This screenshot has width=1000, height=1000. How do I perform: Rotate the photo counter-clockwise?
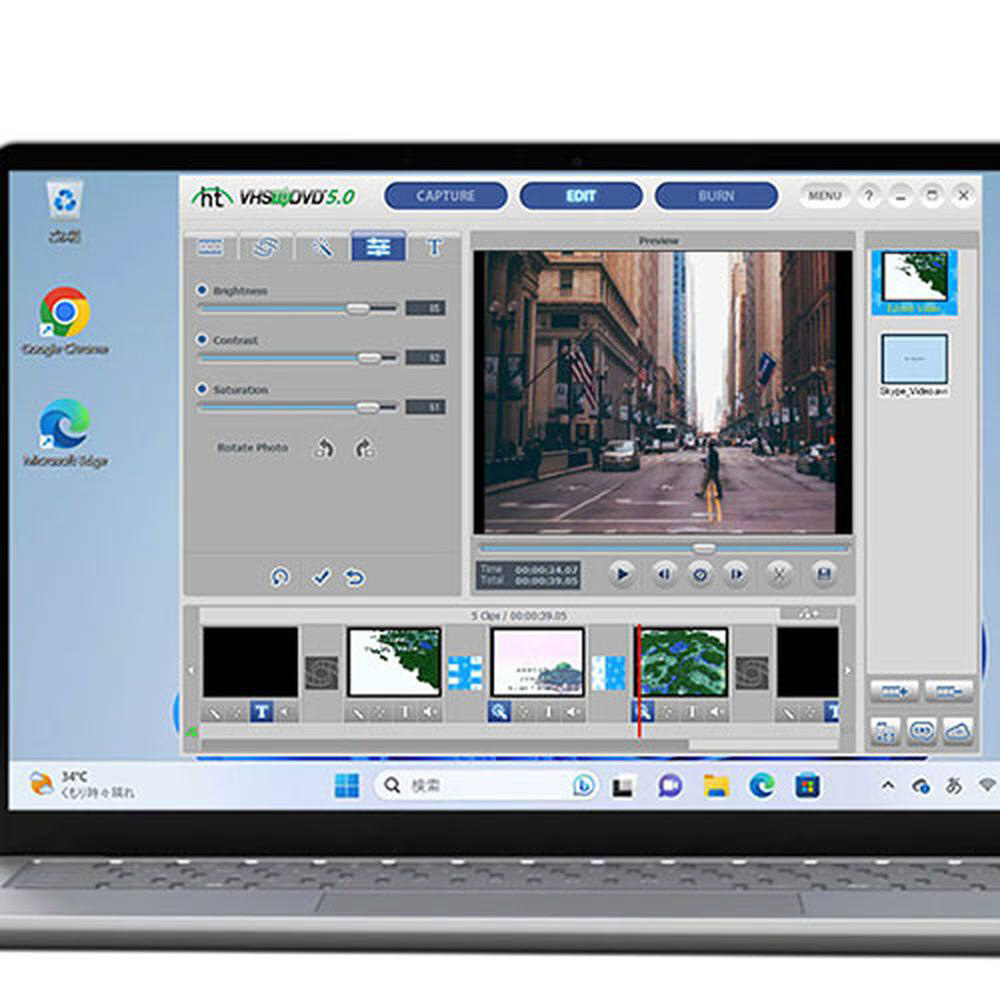coord(323,449)
